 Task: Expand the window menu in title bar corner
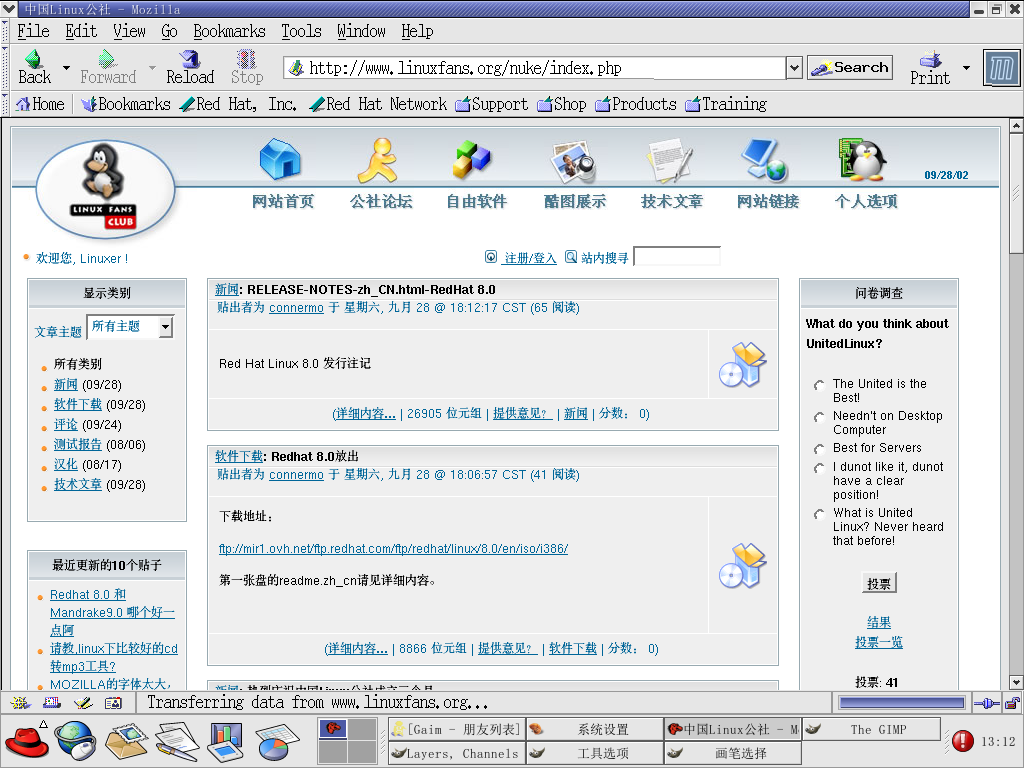coord(8,9)
